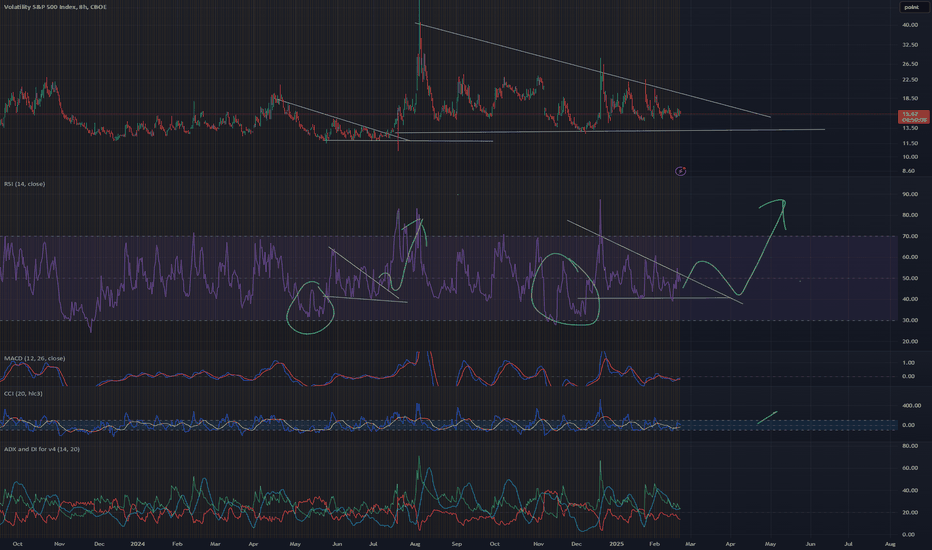
Task: Click the 1.00 MACD axis value
Action: [x=909, y=362]
